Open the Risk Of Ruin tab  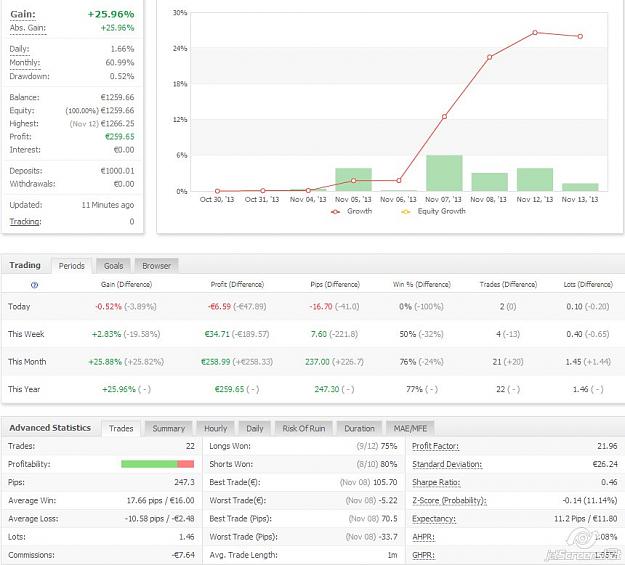(304, 429)
